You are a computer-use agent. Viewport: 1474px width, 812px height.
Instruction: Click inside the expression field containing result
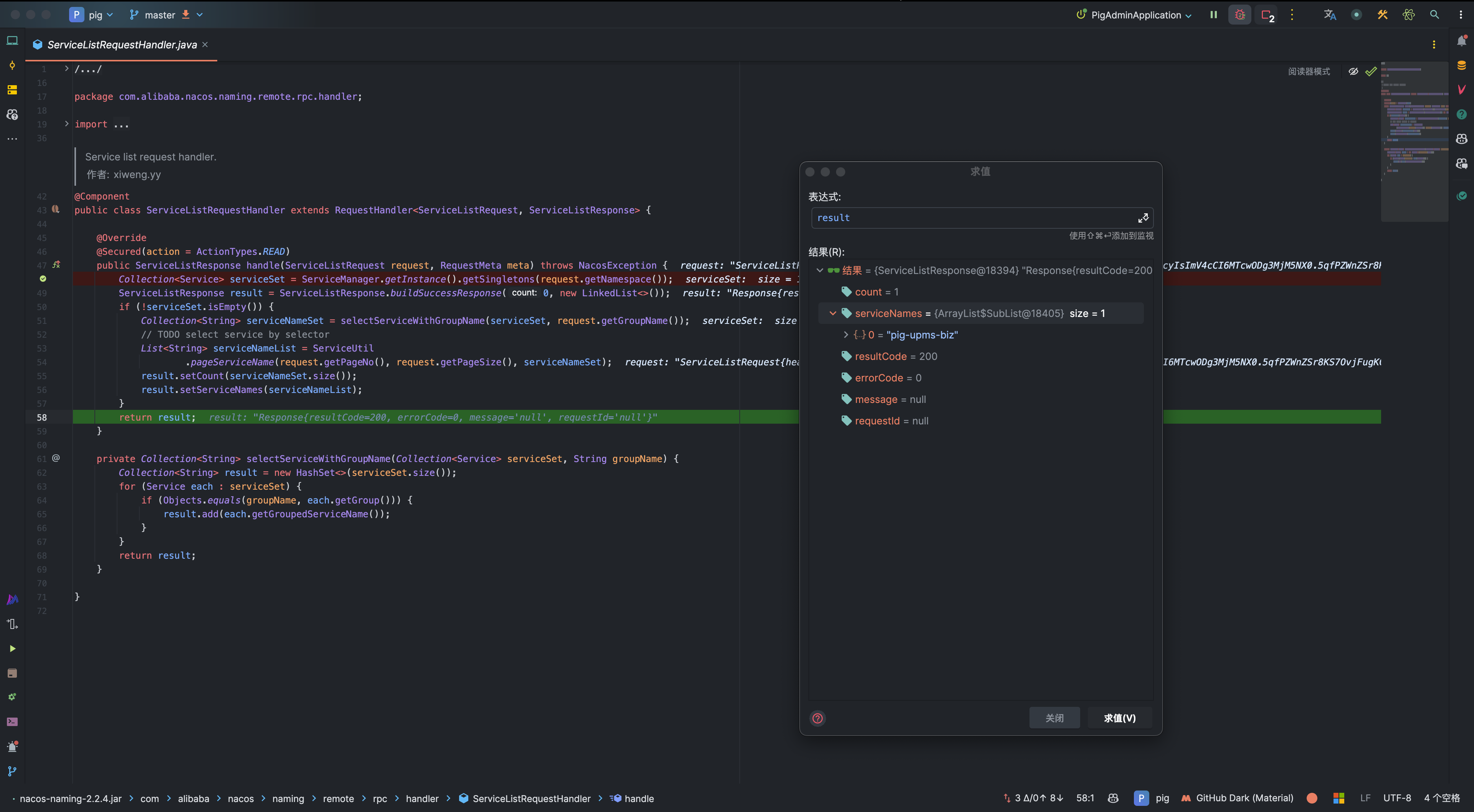tap(973, 218)
